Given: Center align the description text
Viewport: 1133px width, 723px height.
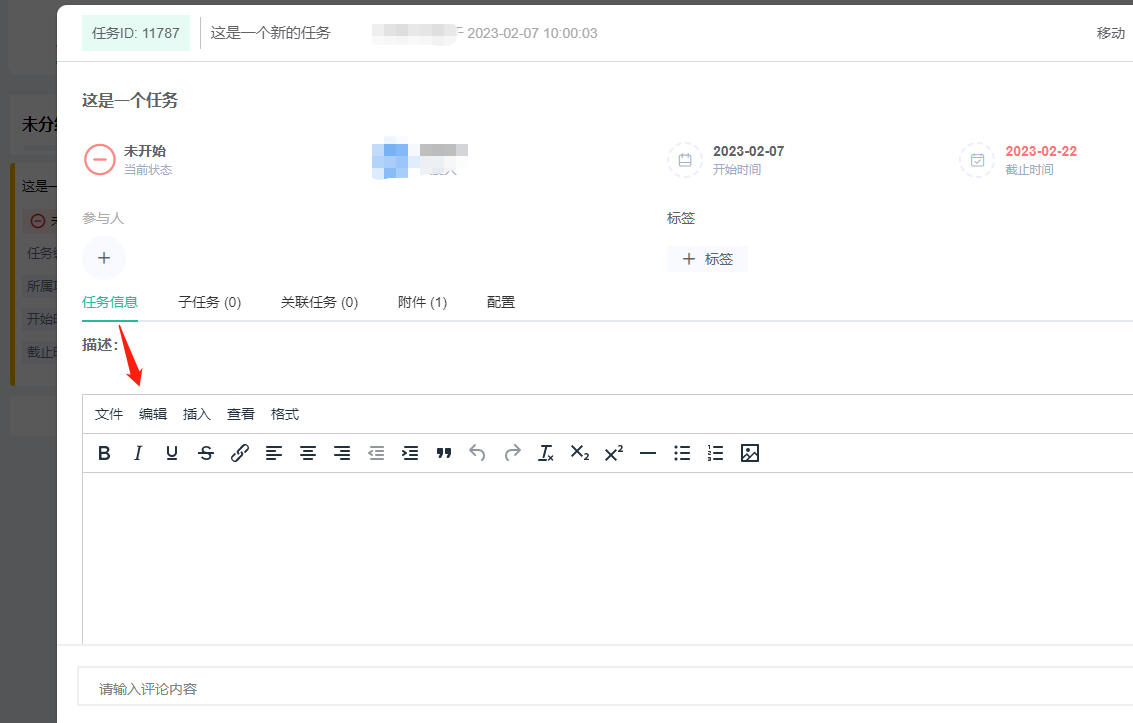Looking at the screenshot, I should coord(308,453).
